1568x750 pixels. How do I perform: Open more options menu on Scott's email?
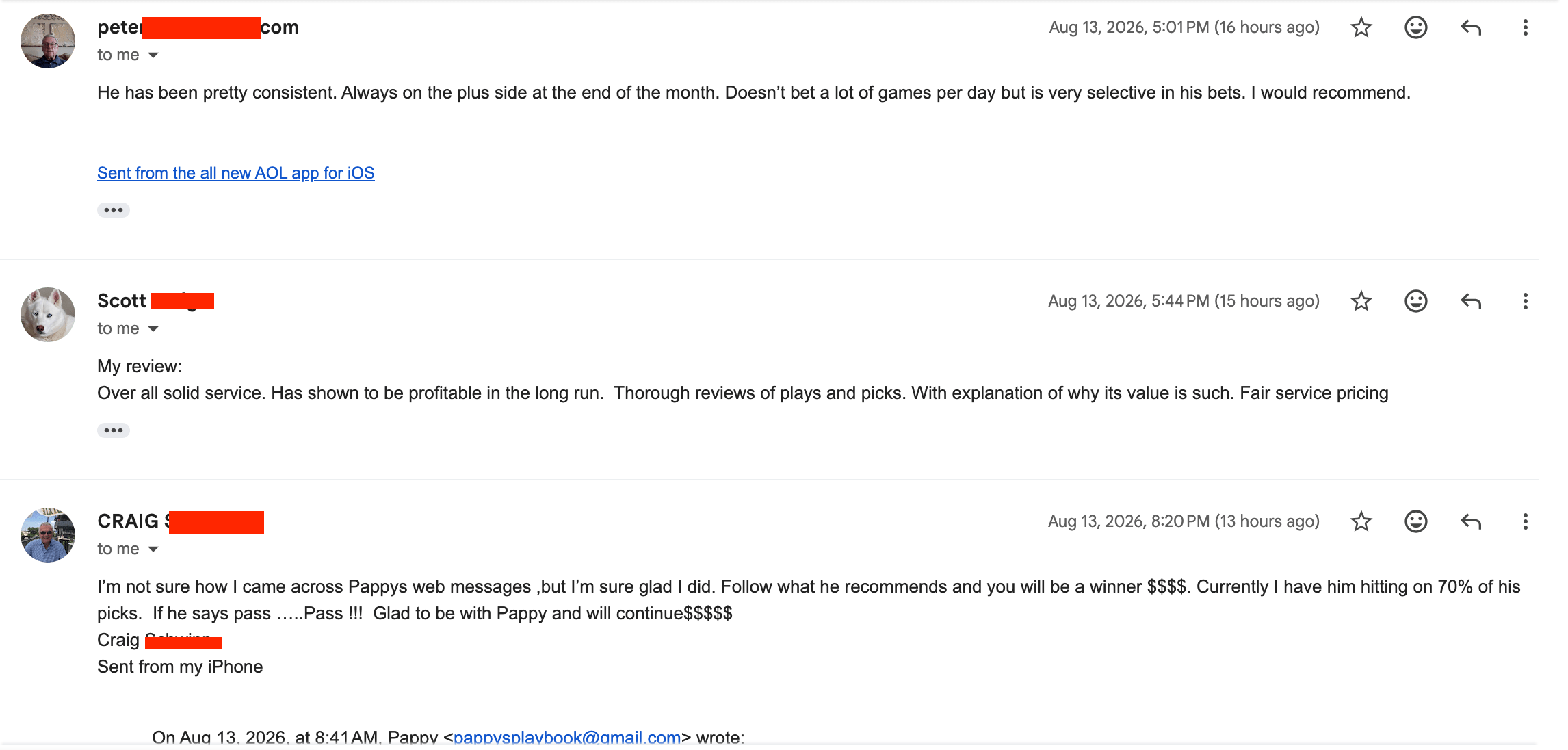click(x=1525, y=301)
